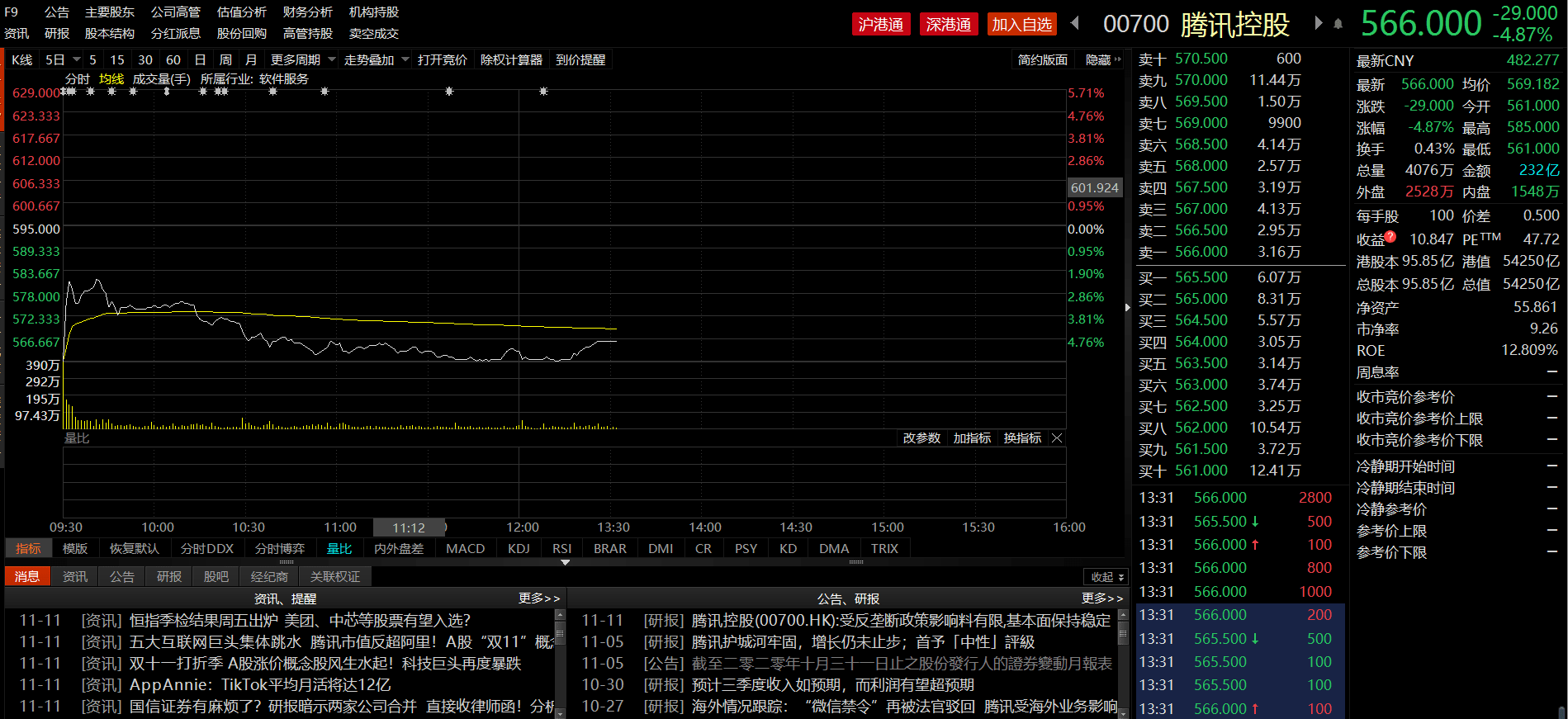Select the 内外盘差 indicator tab

pos(399,549)
